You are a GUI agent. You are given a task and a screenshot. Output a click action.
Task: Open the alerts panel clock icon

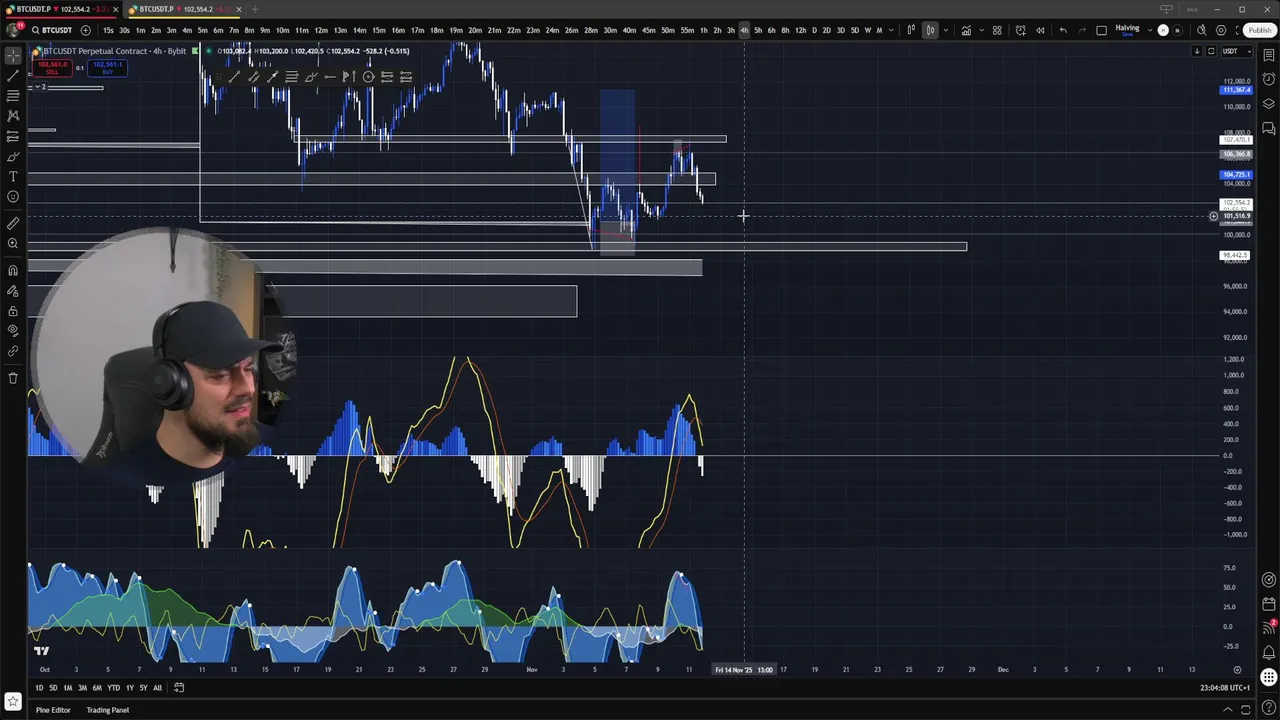pos(1269,79)
